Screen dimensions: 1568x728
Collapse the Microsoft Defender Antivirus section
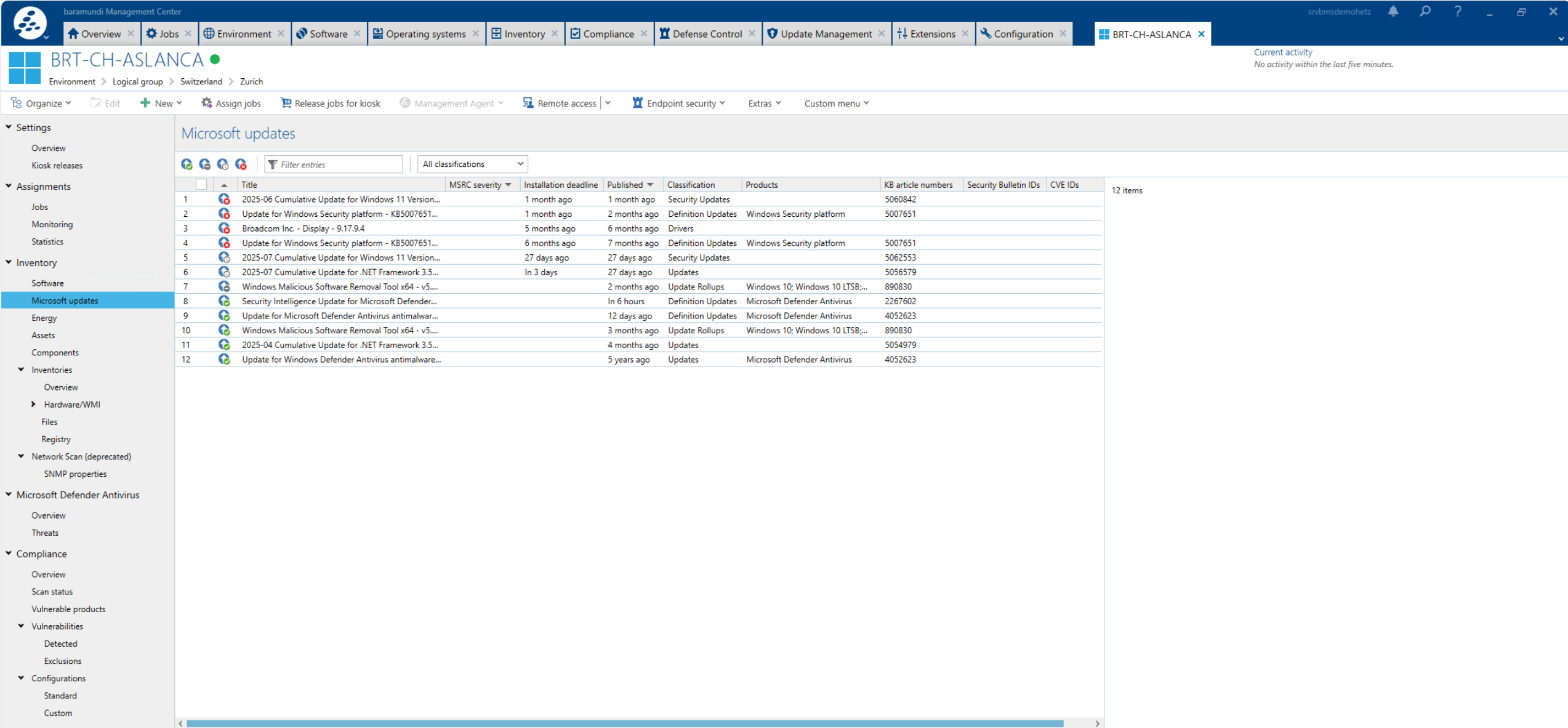(9, 495)
